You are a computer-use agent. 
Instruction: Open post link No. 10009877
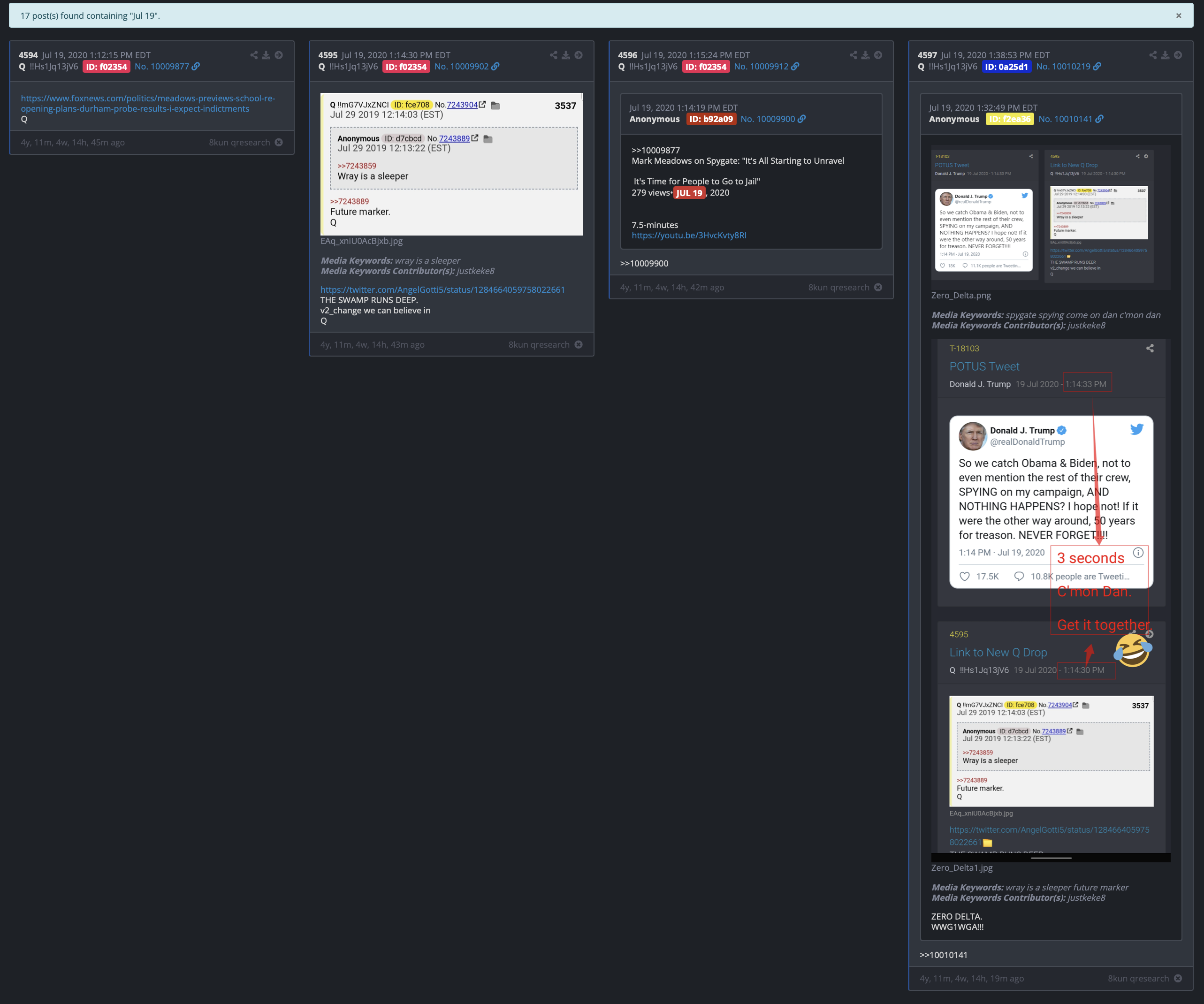click(162, 67)
